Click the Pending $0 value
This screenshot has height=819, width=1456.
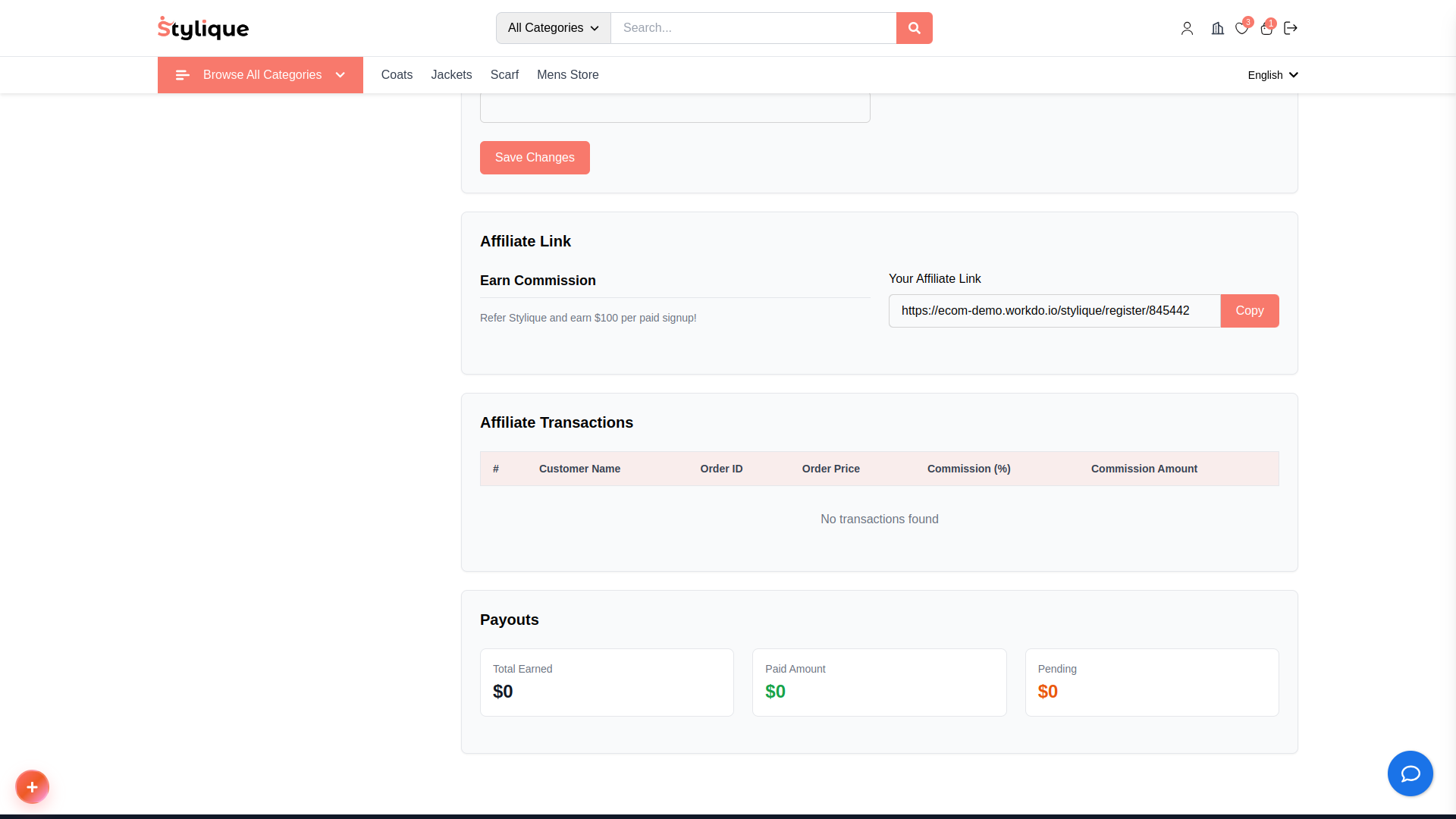(1047, 692)
